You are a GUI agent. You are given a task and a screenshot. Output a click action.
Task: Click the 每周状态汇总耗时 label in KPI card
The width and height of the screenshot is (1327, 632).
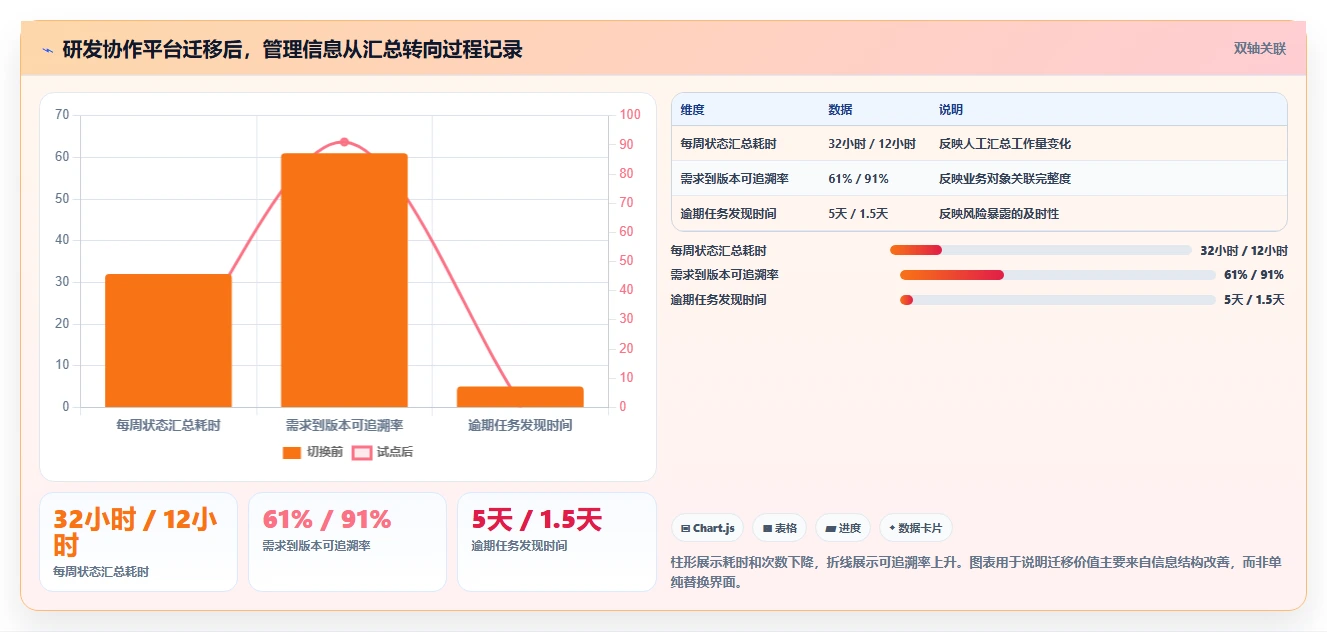(101, 572)
